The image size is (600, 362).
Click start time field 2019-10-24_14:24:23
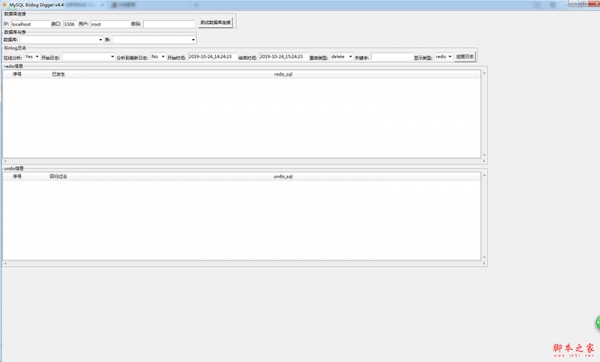tap(212, 57)
